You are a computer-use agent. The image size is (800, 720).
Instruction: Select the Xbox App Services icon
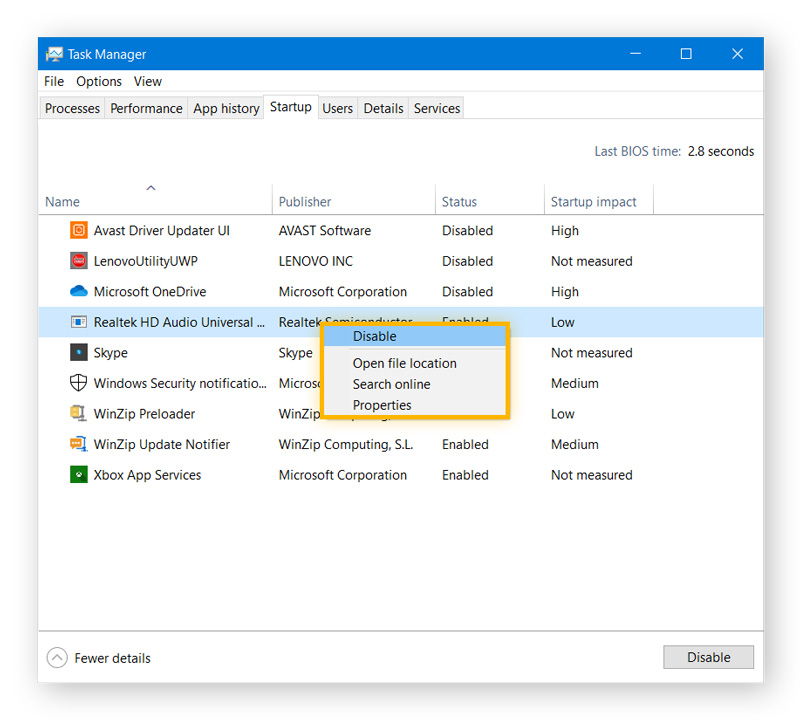coord(79,475)
